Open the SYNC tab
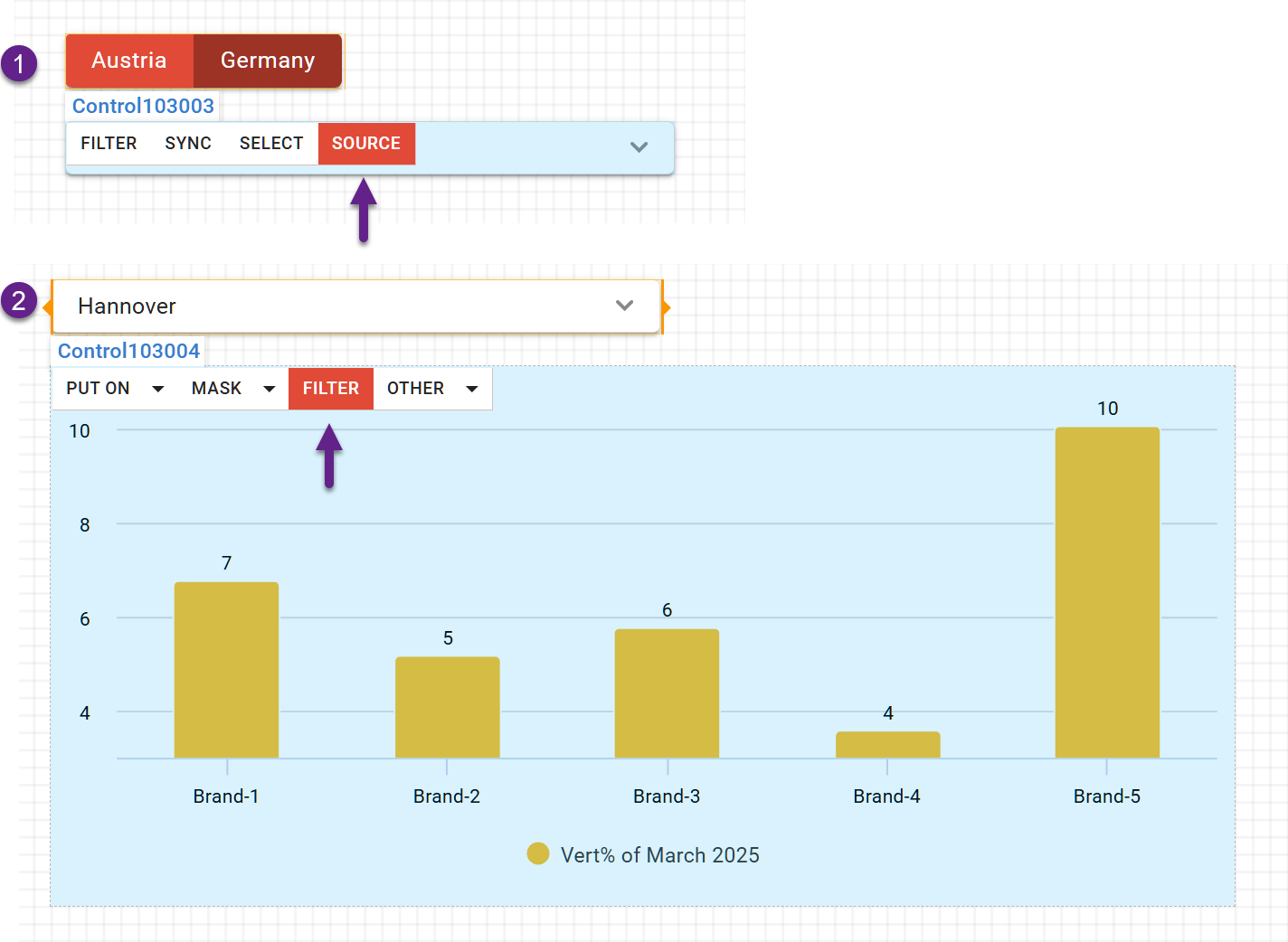Image resolution: width=1288 pixels, height=942 pixels. click(x=188, y=144)
